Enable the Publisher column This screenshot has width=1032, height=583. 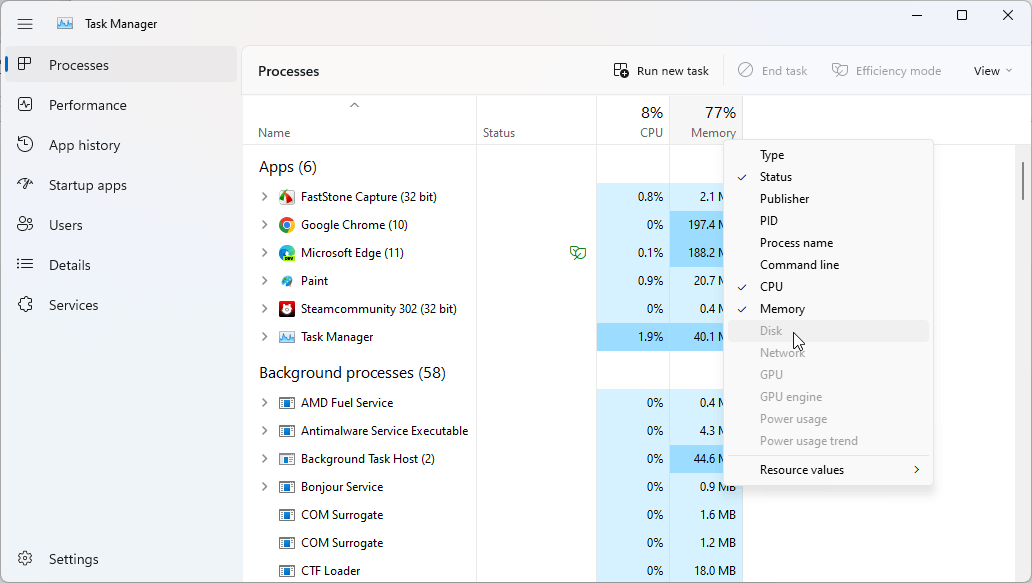pos(829,199)
